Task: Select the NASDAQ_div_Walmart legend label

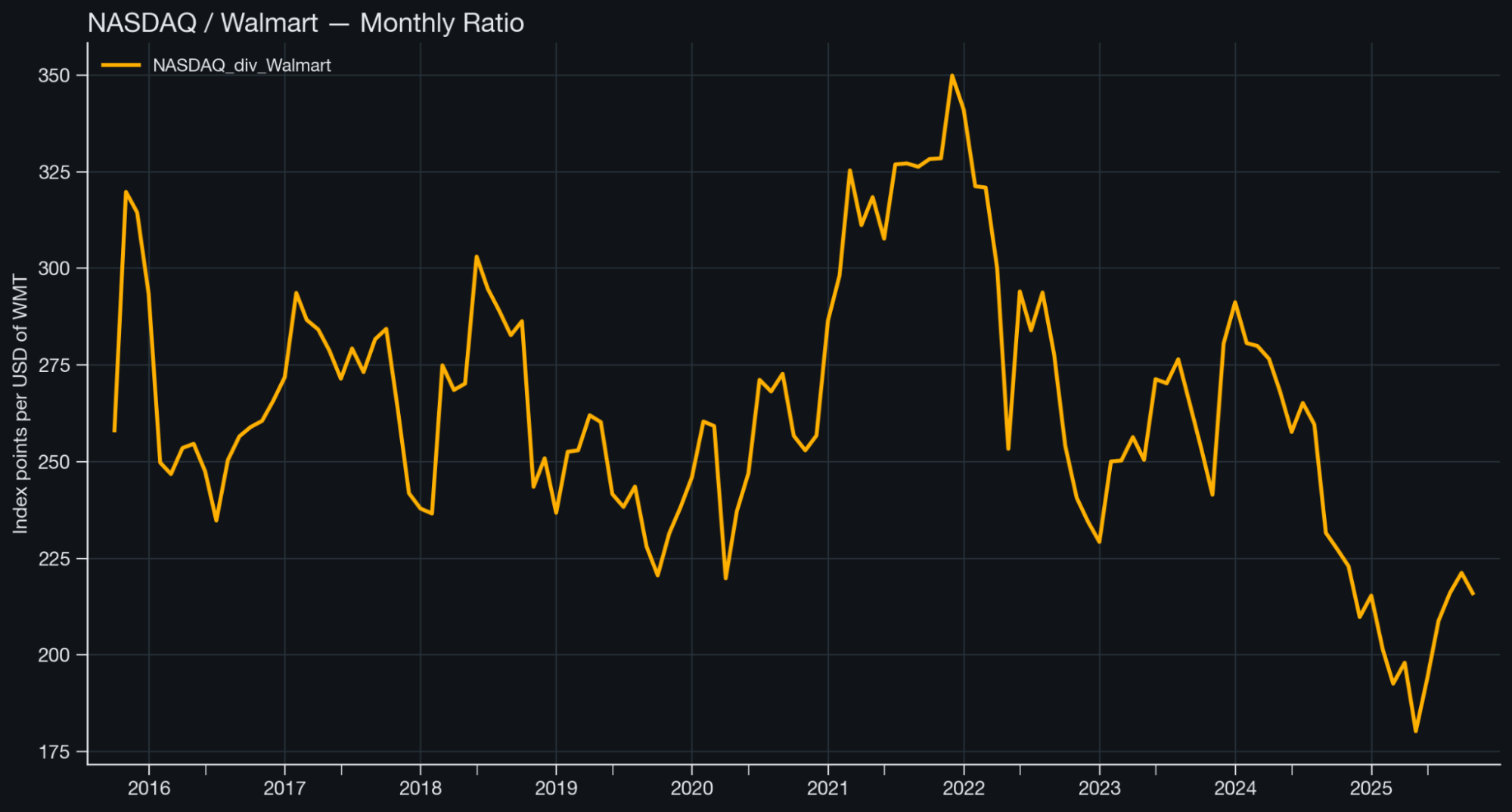Action: (241, 66)
